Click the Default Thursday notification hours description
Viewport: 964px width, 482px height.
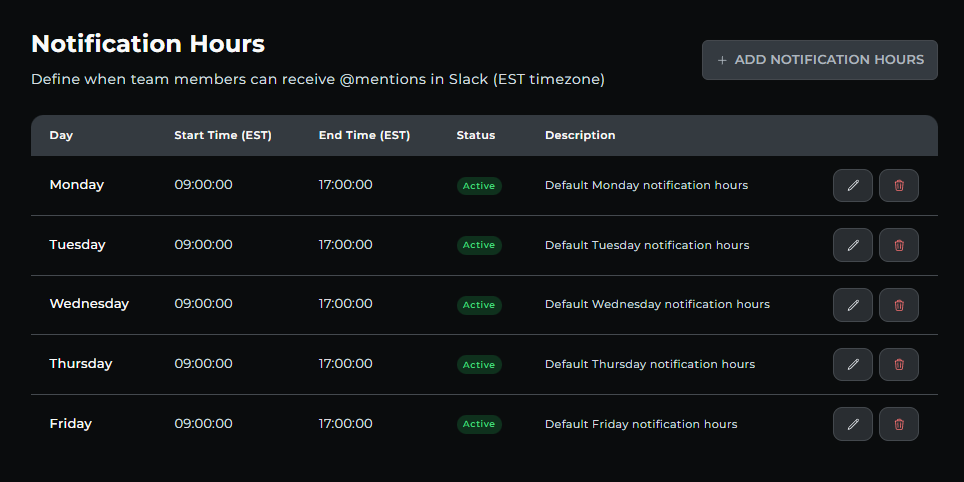coord(649,364)
